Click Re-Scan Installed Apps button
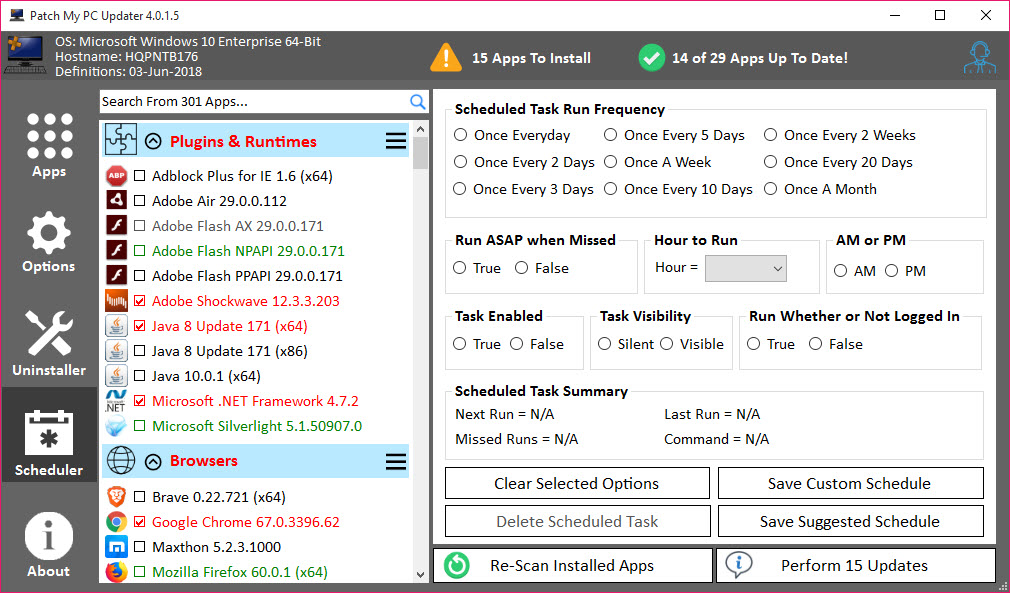The image size is (1010, 593). [573, 565]
